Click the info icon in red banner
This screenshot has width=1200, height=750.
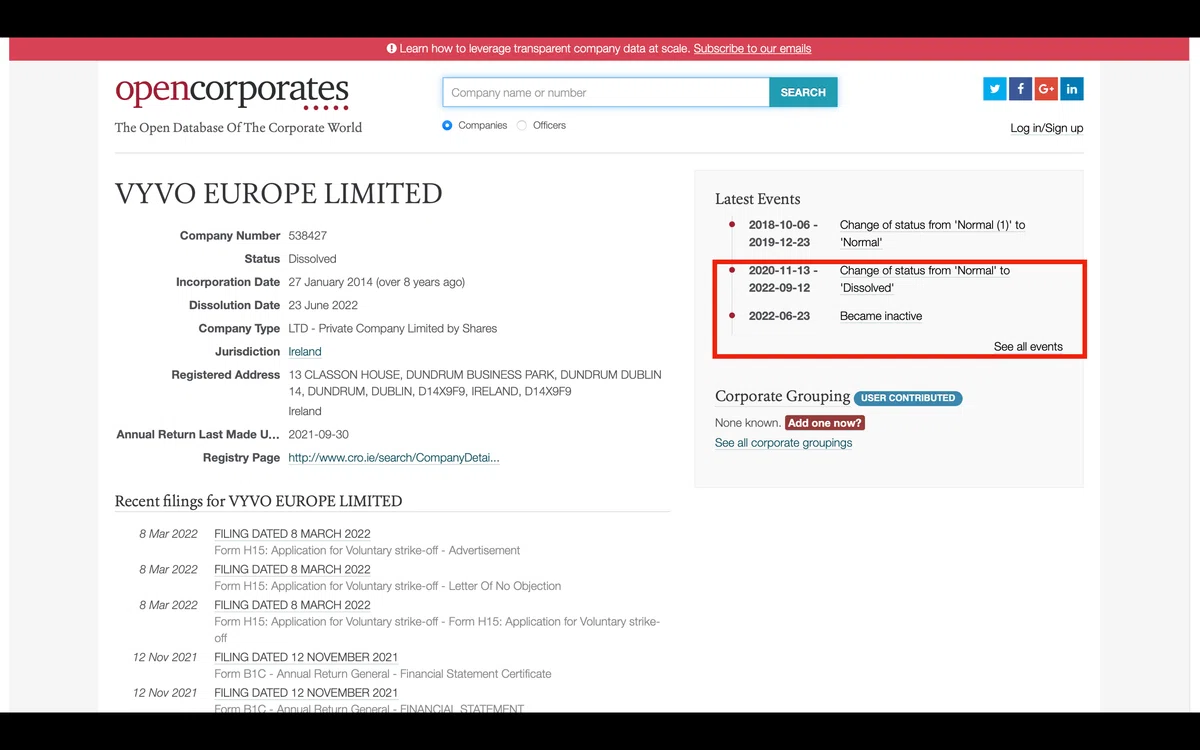coord(392,48)
